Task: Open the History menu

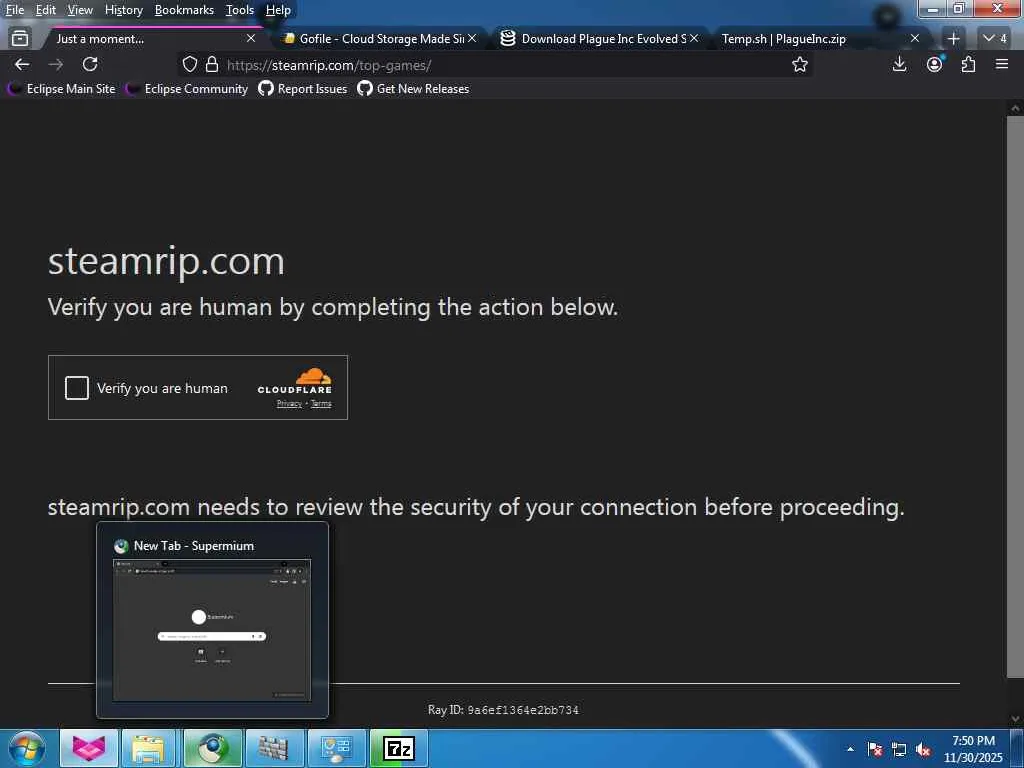Action: pos(123,10)
